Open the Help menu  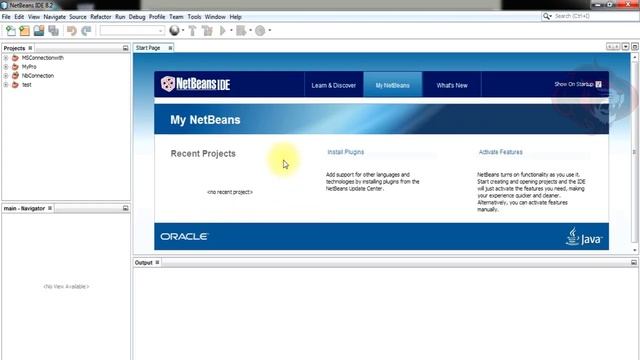[x=236, y=17]
